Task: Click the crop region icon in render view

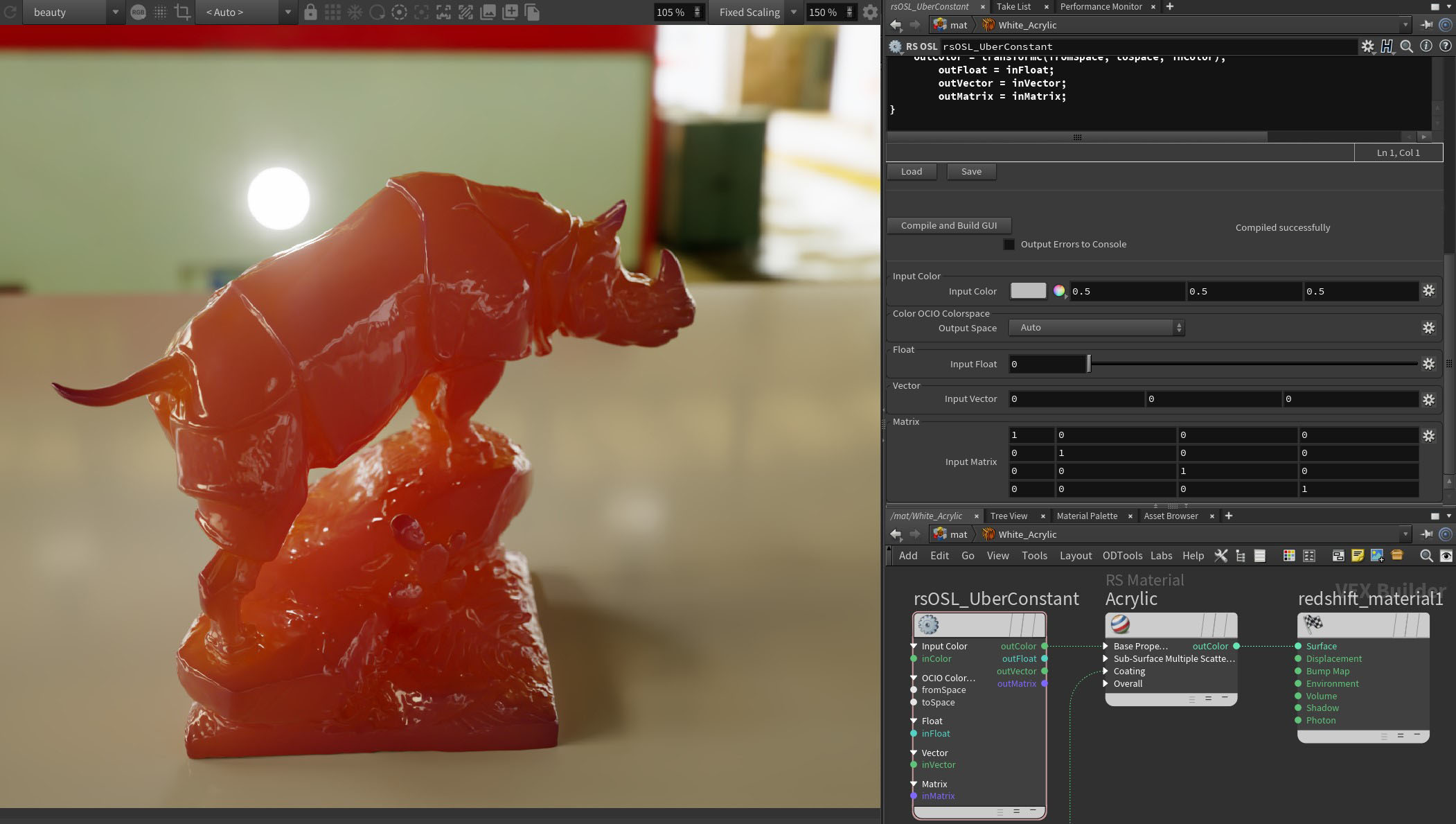Action: (182, 12)
